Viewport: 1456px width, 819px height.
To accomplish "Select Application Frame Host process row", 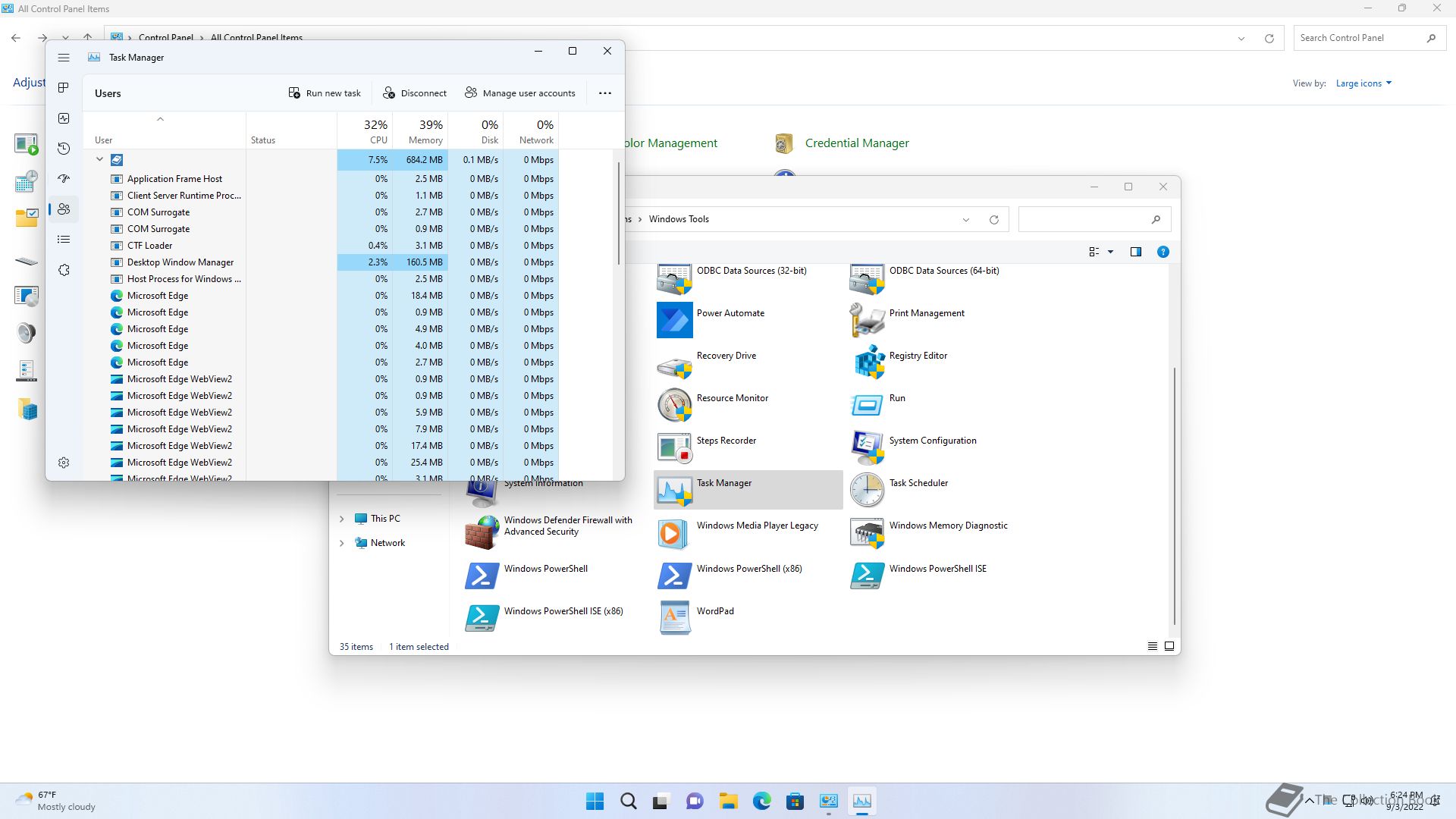I will pos(321,179).
